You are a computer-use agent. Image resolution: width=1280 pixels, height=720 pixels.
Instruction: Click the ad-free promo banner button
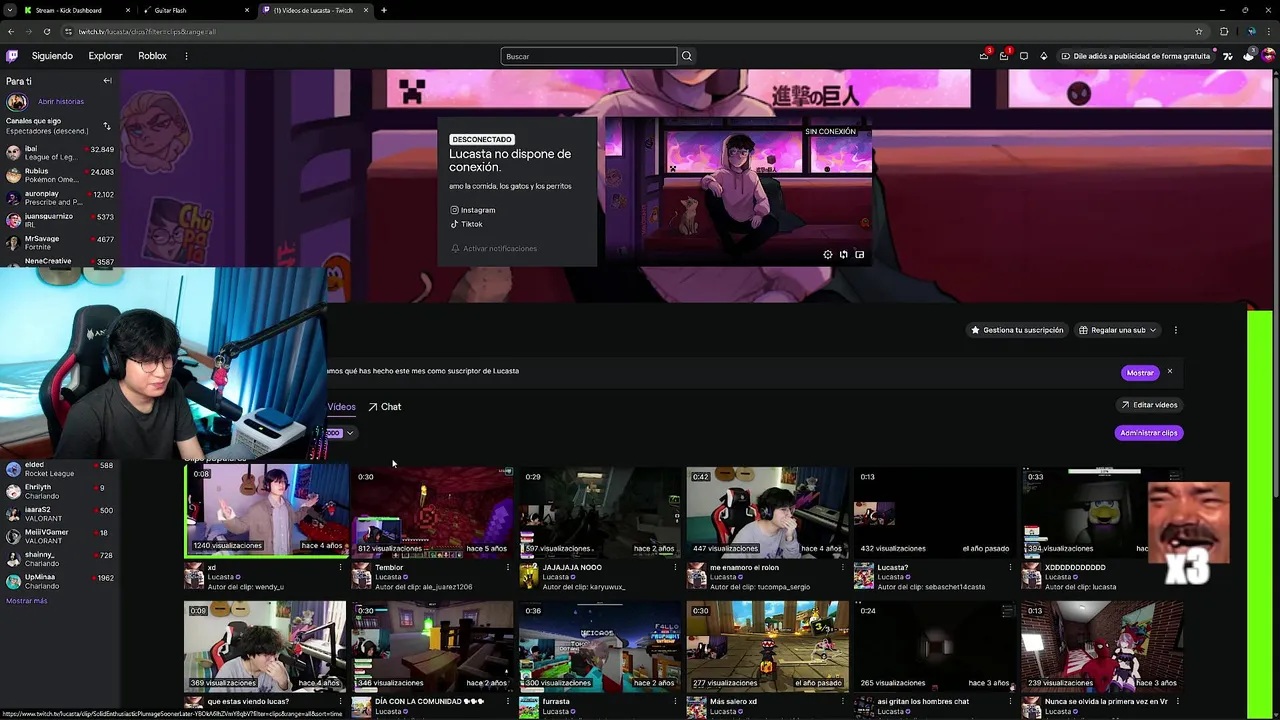pyautogui.click(x=1135, y=56)
